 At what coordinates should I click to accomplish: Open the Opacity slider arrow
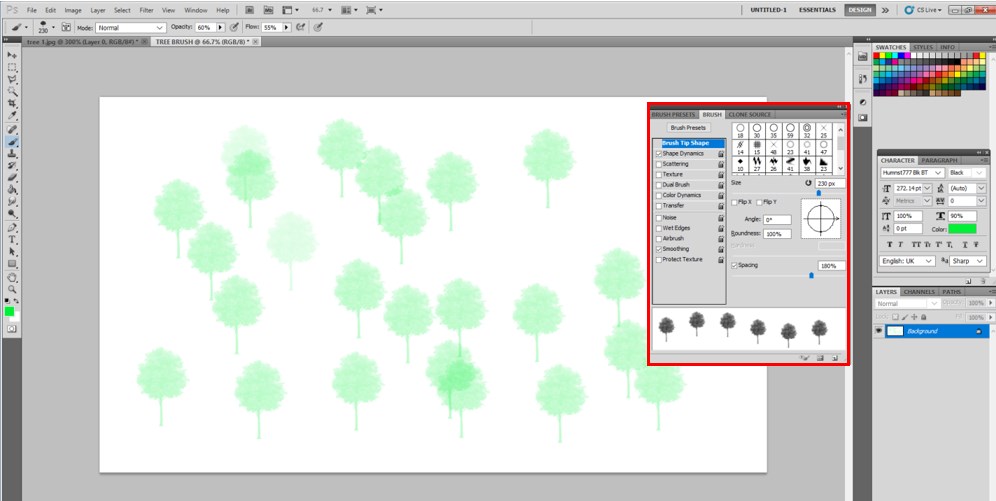pos(220,28)
